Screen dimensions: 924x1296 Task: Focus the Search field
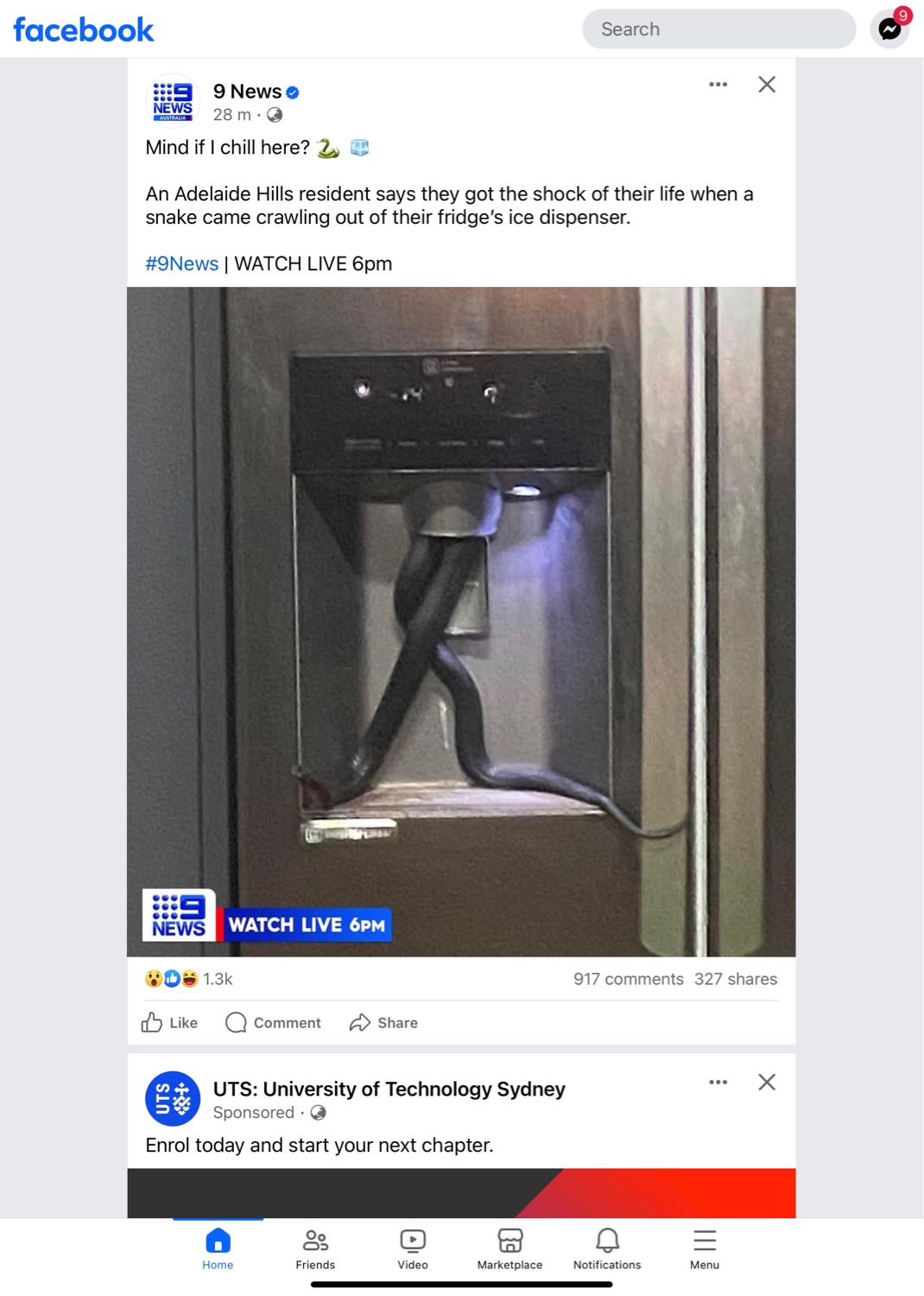click(719, 29)
